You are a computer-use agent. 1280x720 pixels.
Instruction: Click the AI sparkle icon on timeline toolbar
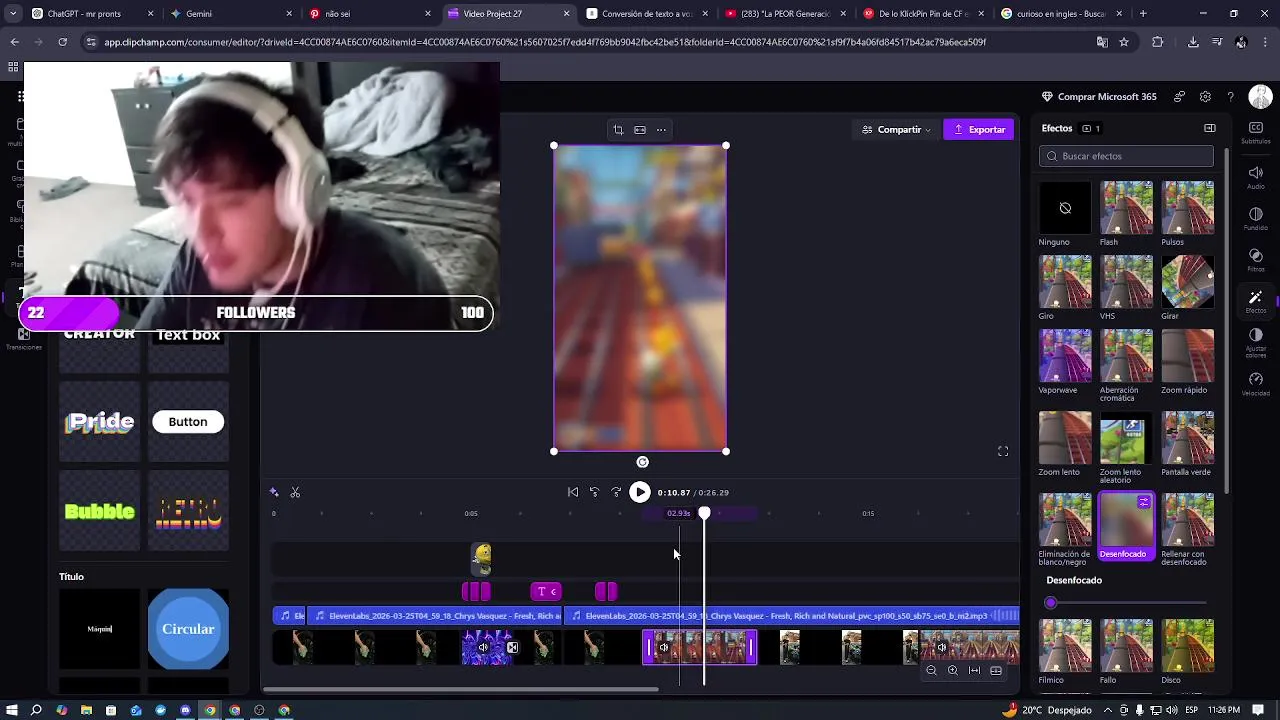(x=274, y=492)
